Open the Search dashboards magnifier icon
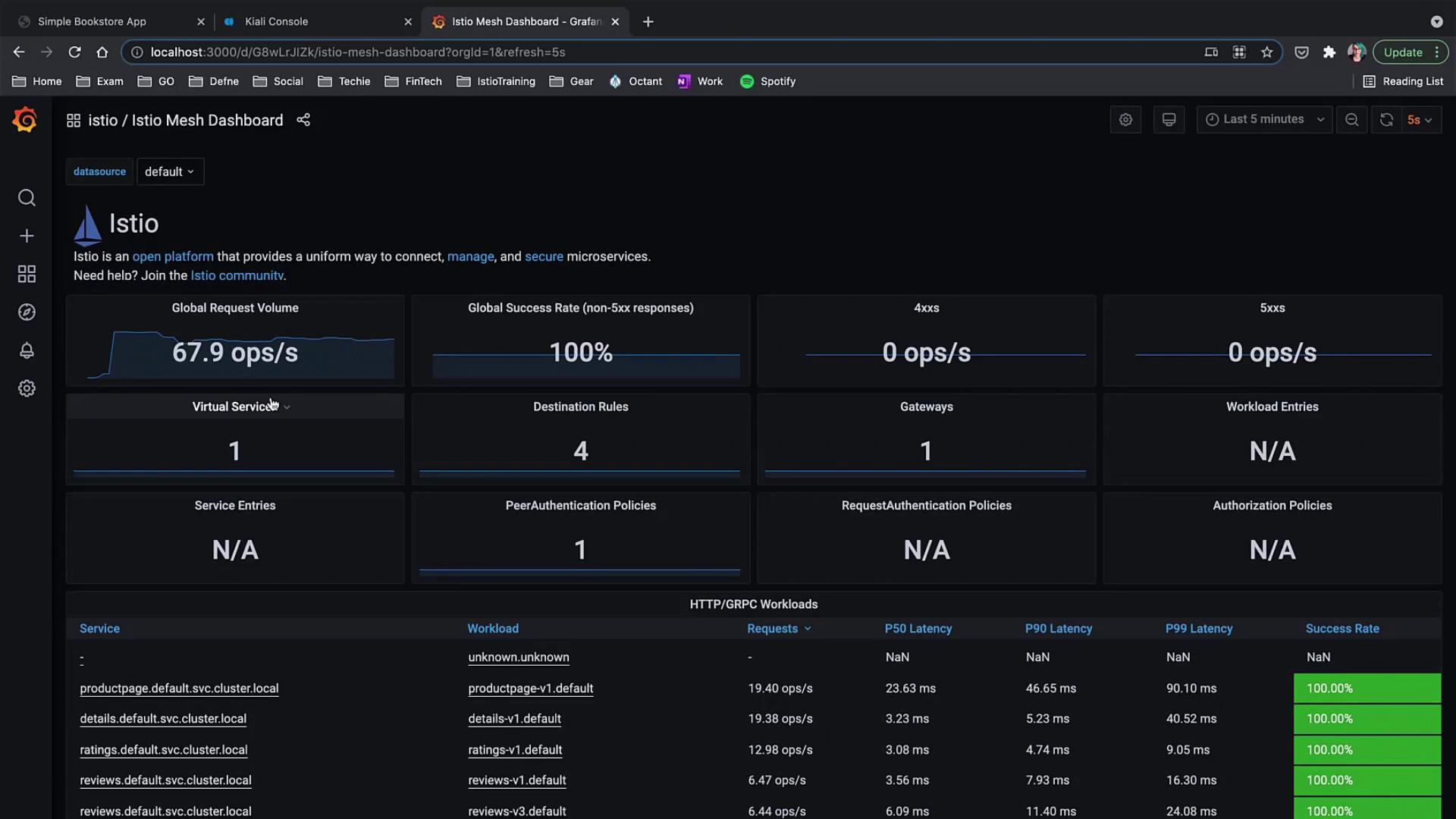1456x819 pixels. tap(27, 198)
